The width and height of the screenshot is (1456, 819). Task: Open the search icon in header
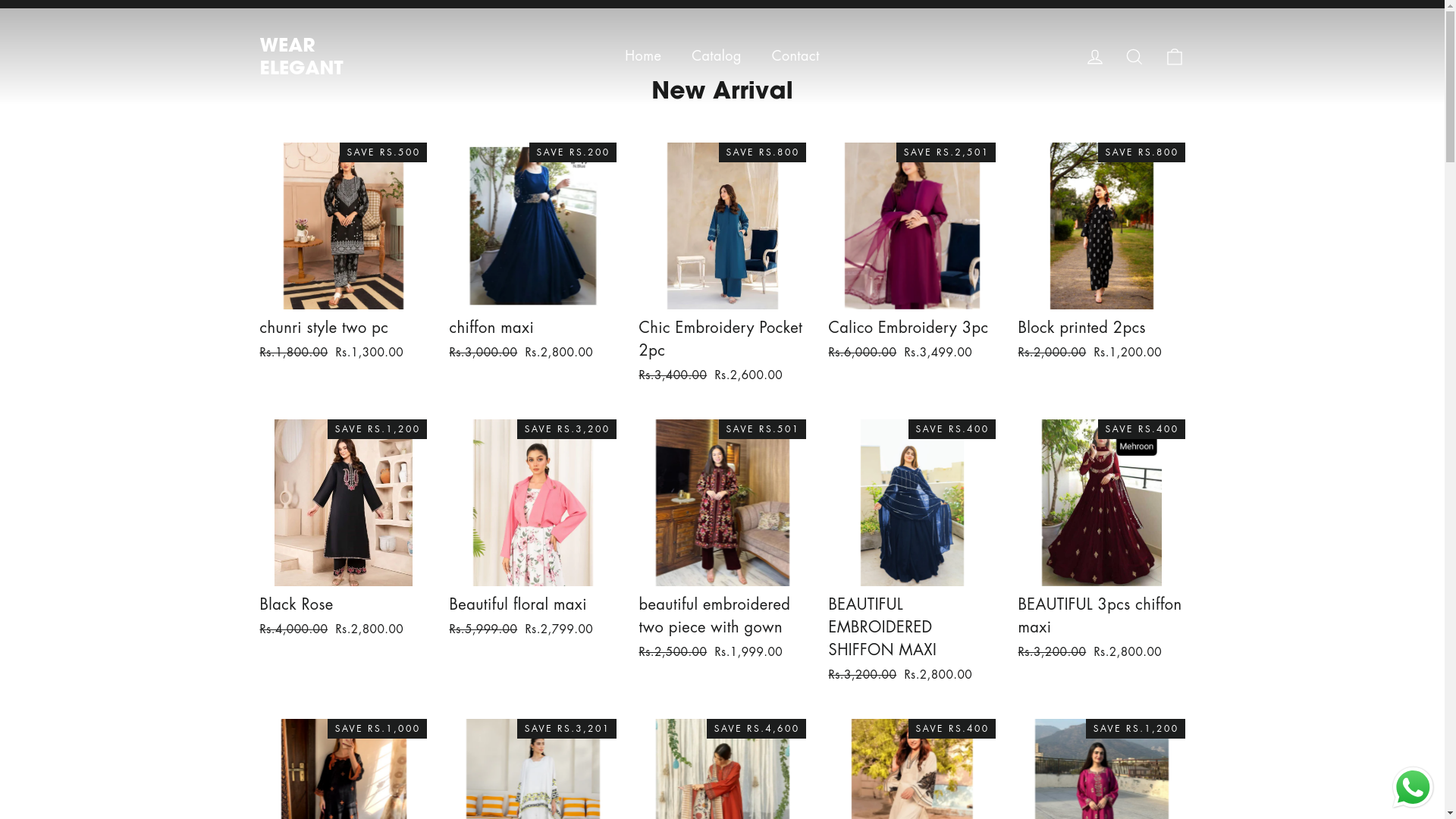click(x=1134, y=56)
